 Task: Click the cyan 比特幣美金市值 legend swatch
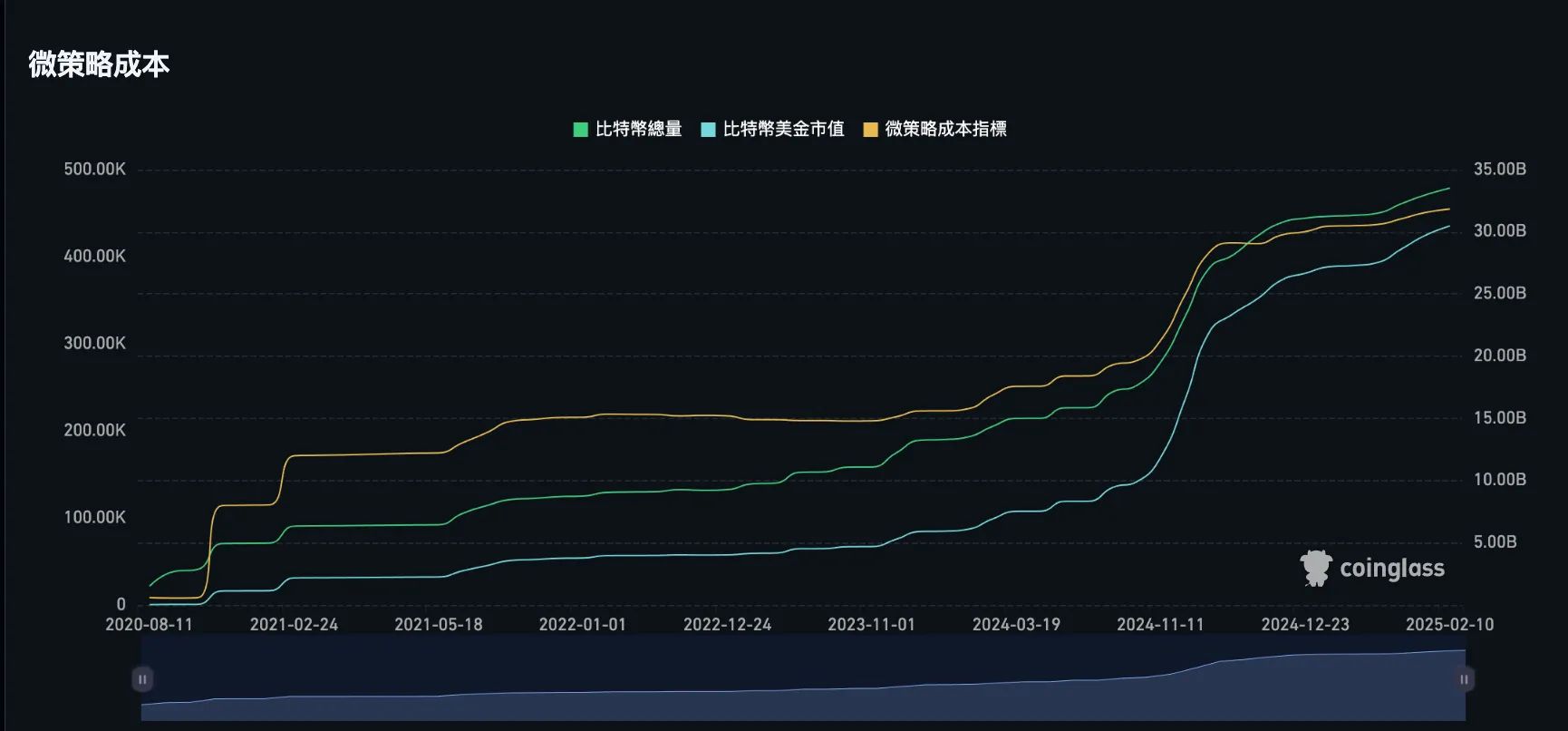click(x=708, y=130)
